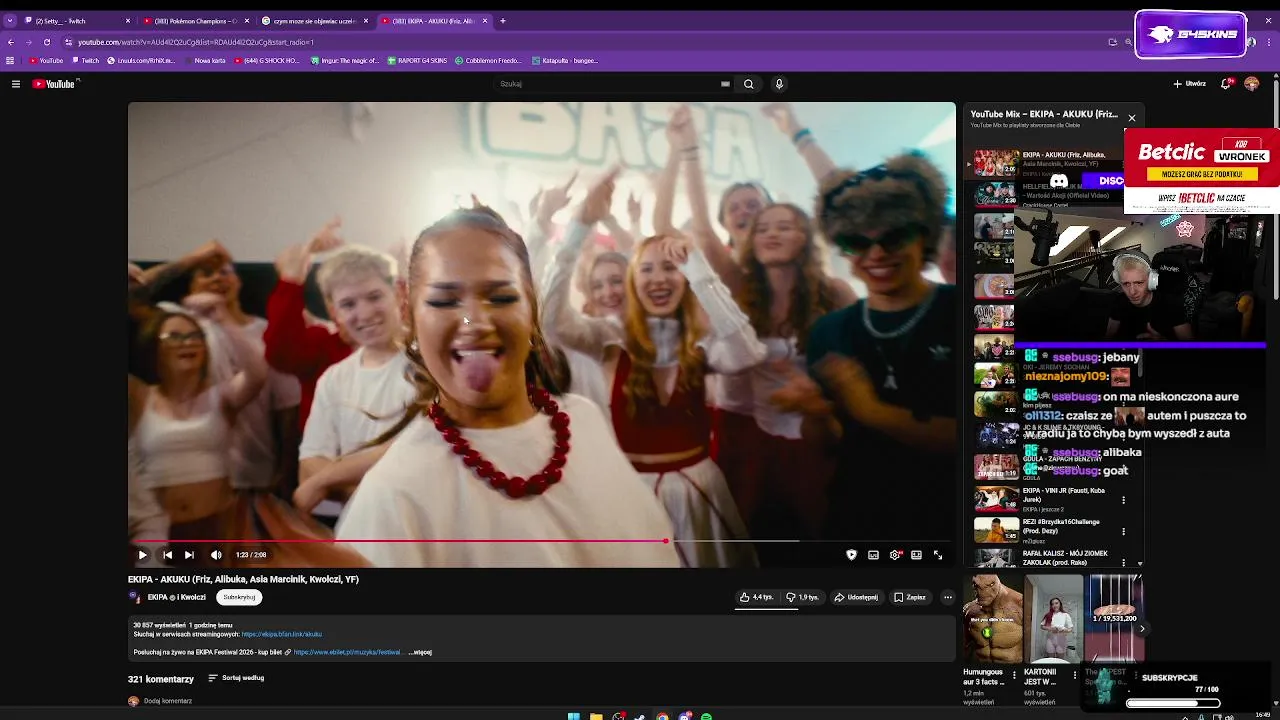Open options for Humungous short
The image size is (1280, 720).
[1014, 675]
